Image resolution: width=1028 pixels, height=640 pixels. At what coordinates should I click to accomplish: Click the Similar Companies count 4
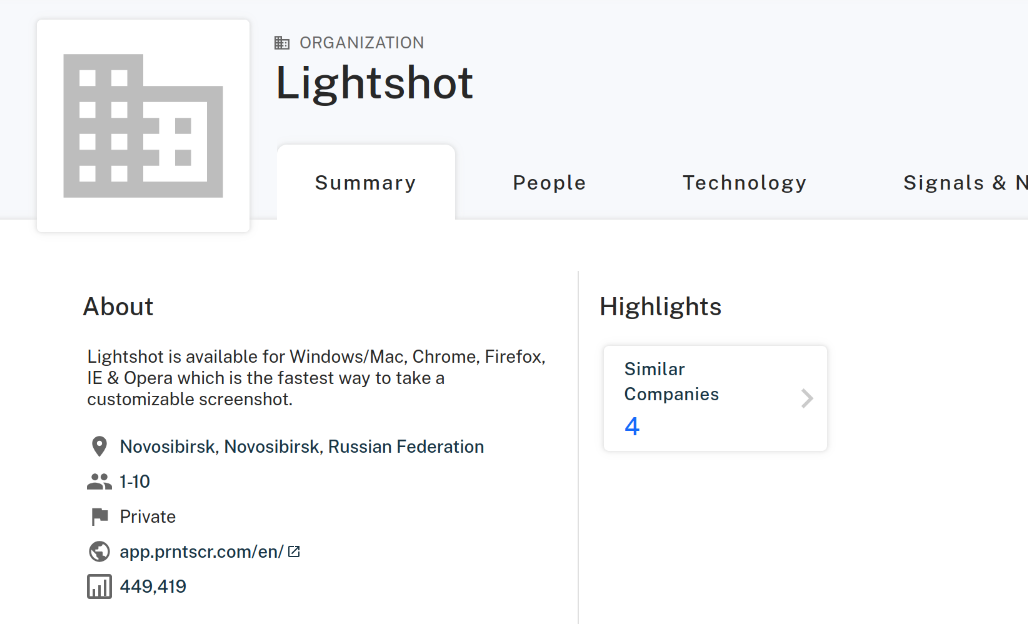coord(632,427)
